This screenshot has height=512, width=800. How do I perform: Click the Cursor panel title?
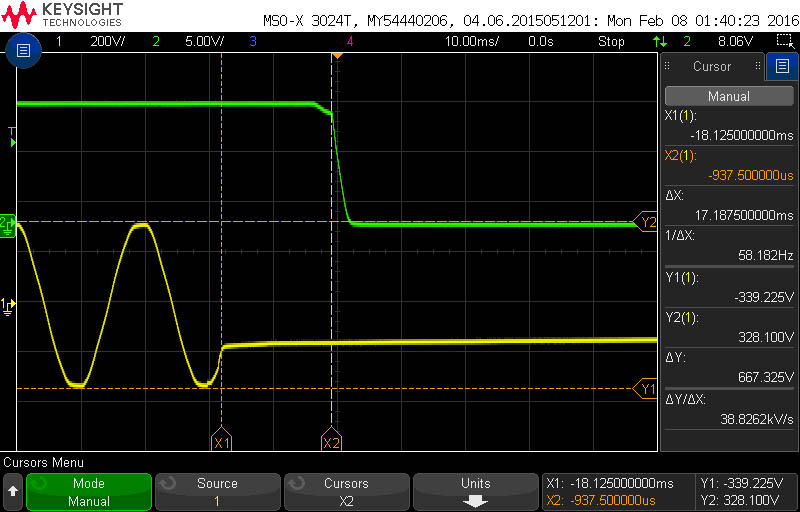712,66
